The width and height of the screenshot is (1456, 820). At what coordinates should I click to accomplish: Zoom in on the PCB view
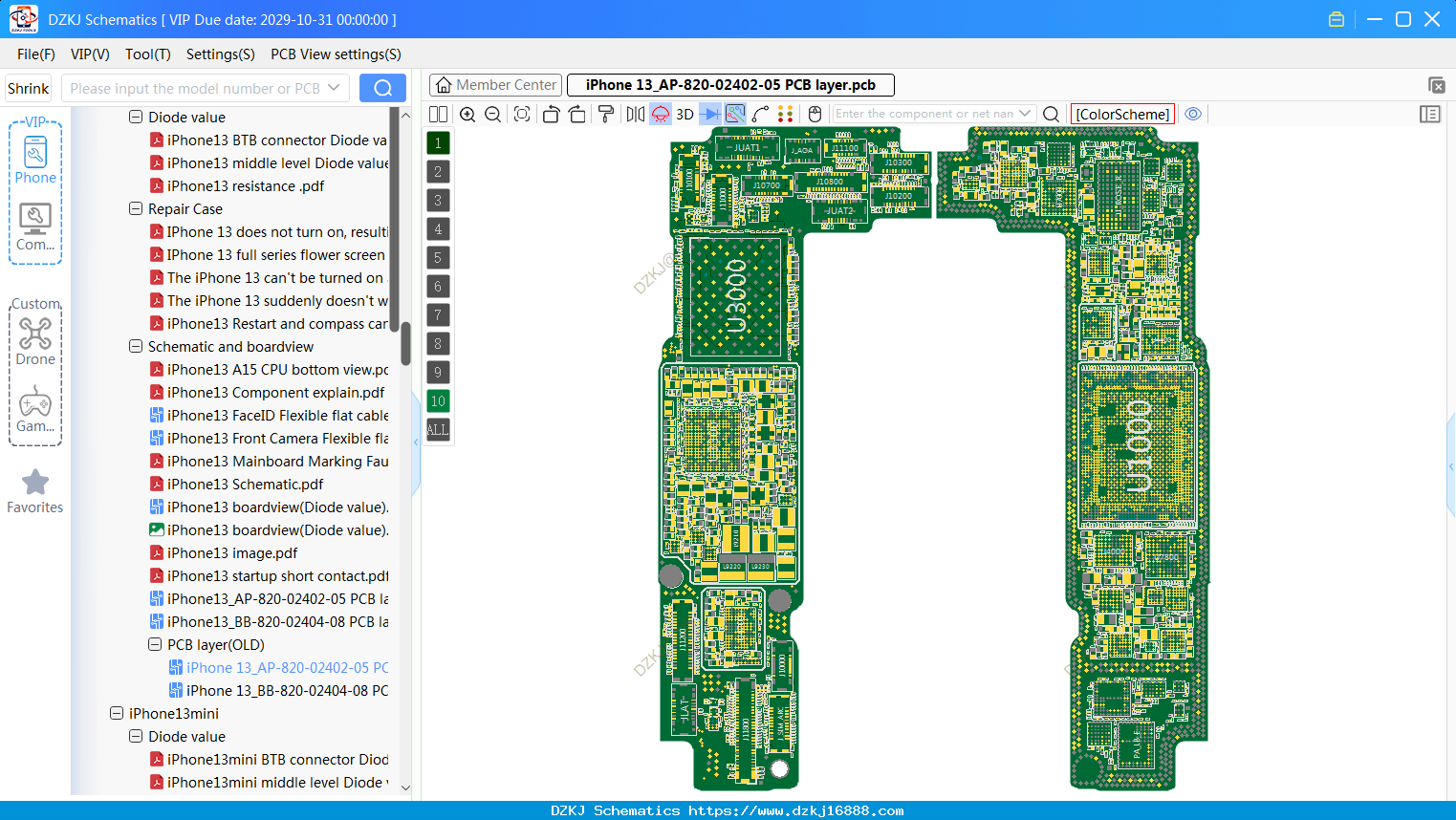click(x=467, y=114)
